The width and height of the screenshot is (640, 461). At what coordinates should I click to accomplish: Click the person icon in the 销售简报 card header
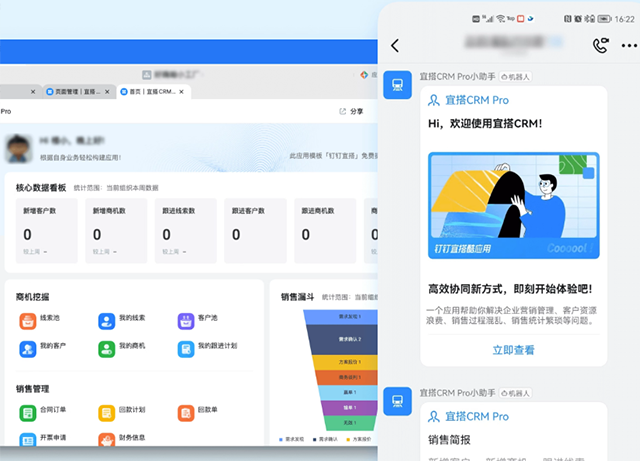pos(433,416)
